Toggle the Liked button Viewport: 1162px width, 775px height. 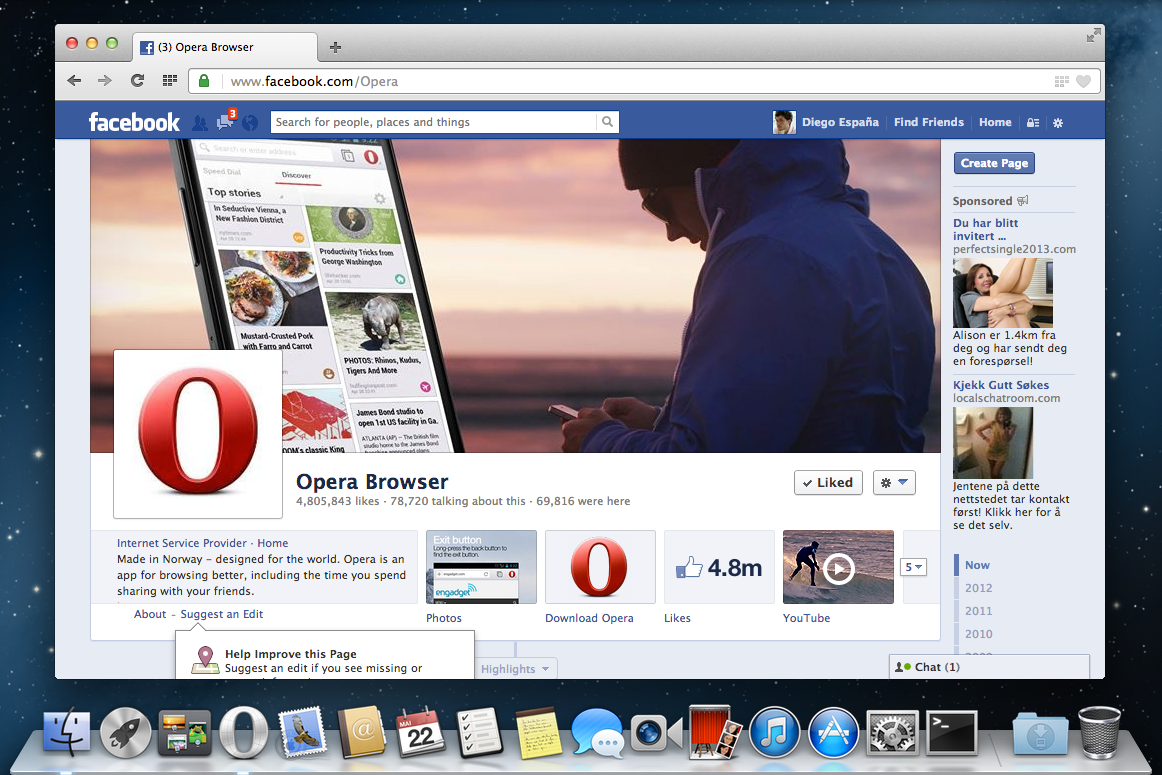(x=828, y=482)
